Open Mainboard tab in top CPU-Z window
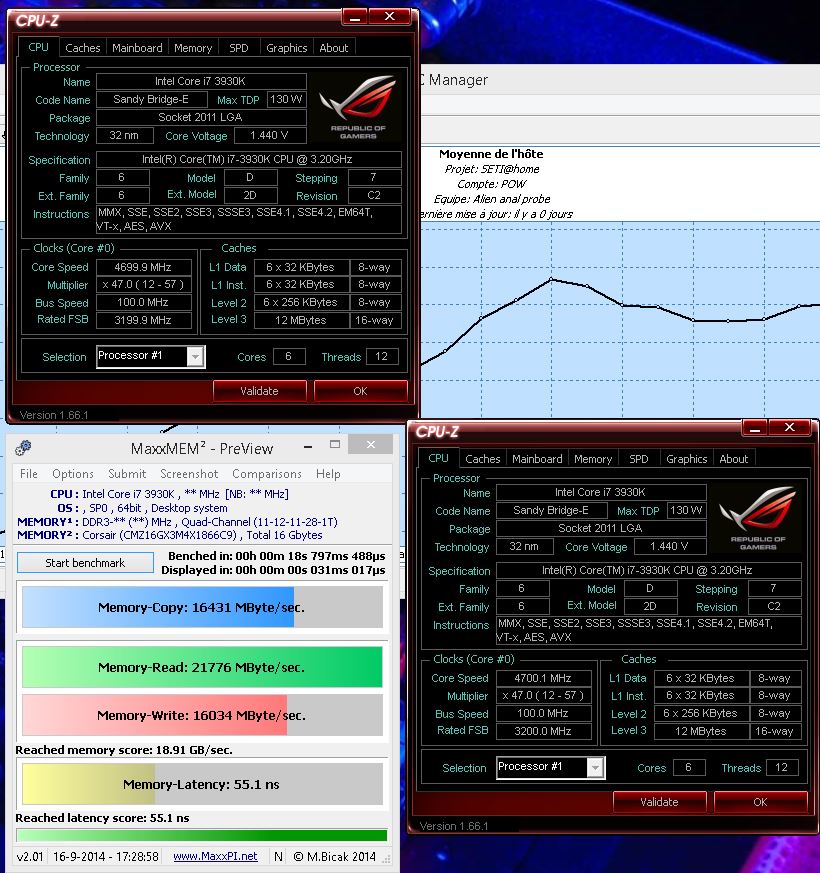 (137, 48)
